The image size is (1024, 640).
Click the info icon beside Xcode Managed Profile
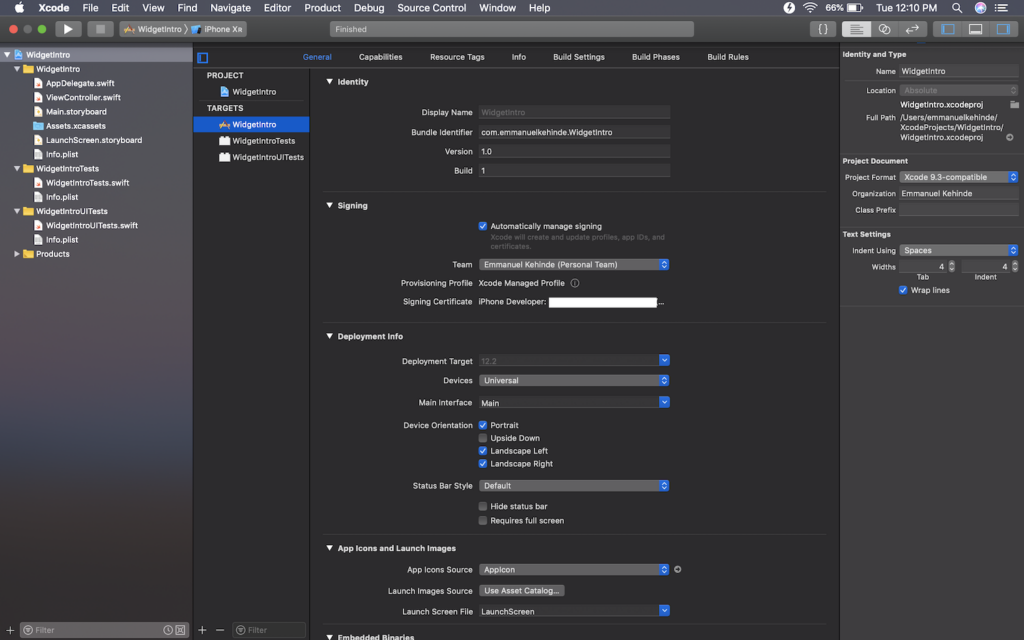[575, 283]
